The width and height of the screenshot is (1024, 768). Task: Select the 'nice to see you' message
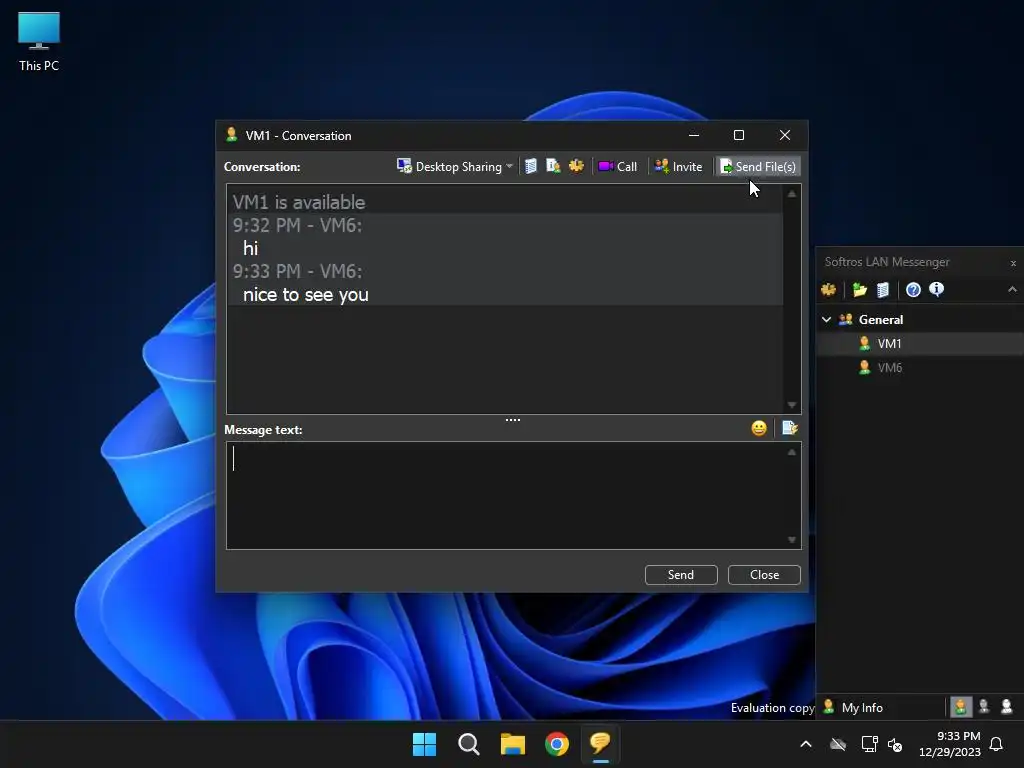coord(306,295)
